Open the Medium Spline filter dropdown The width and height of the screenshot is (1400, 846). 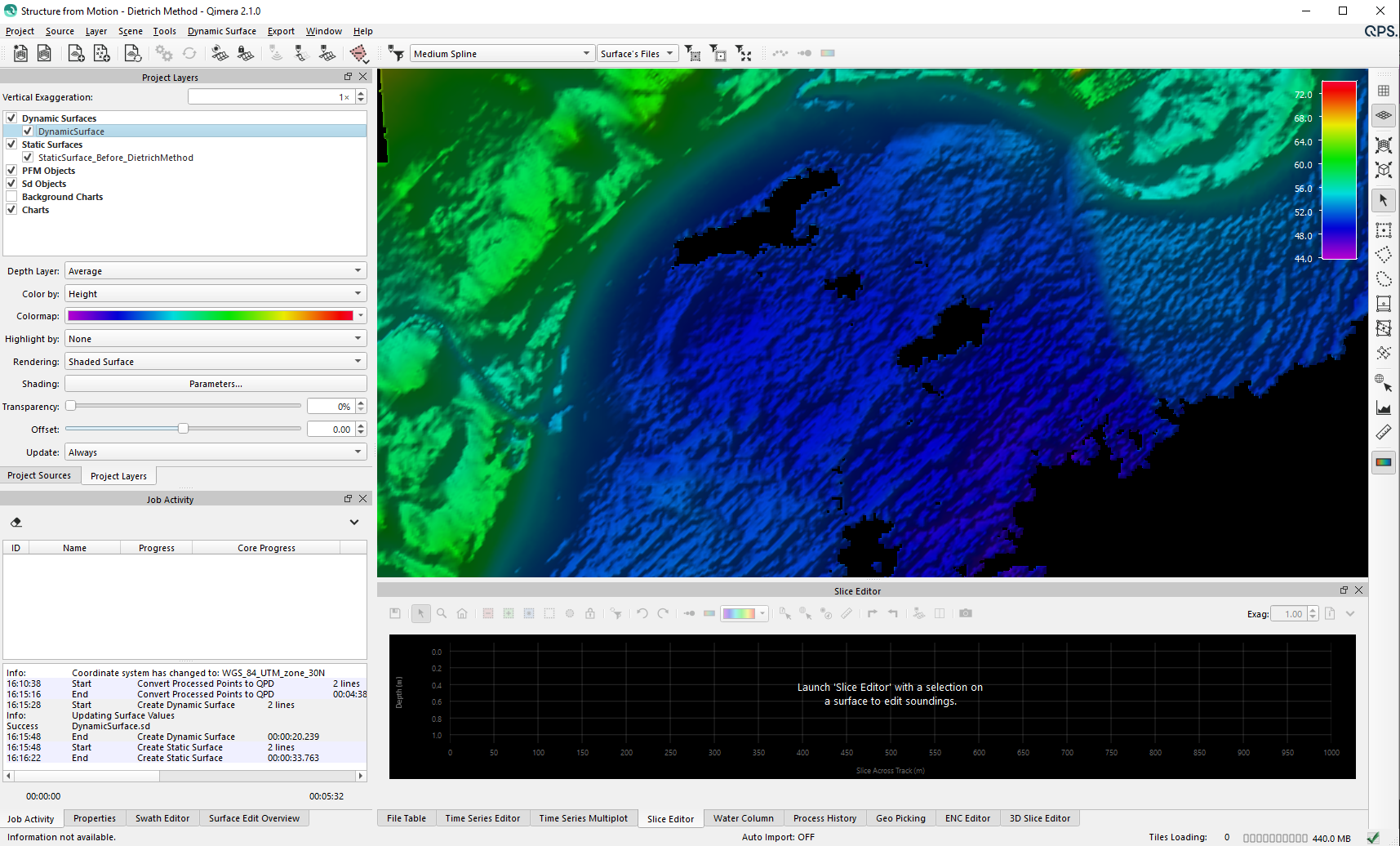click(x=501, y=54)
